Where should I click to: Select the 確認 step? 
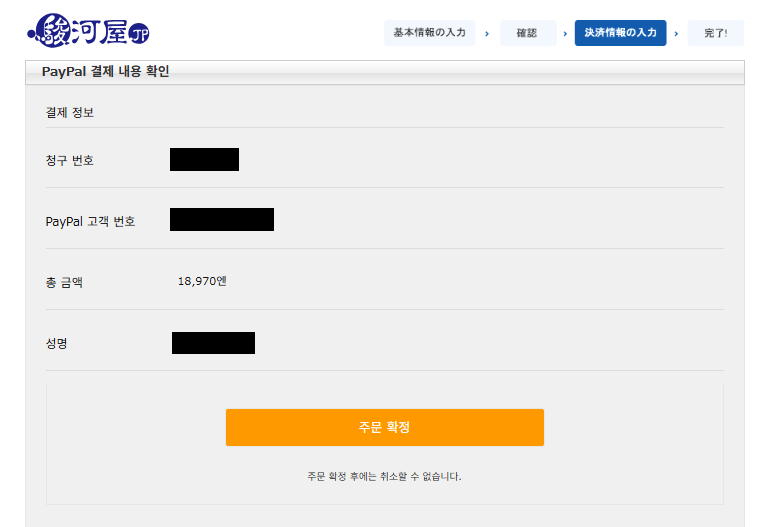528,33
